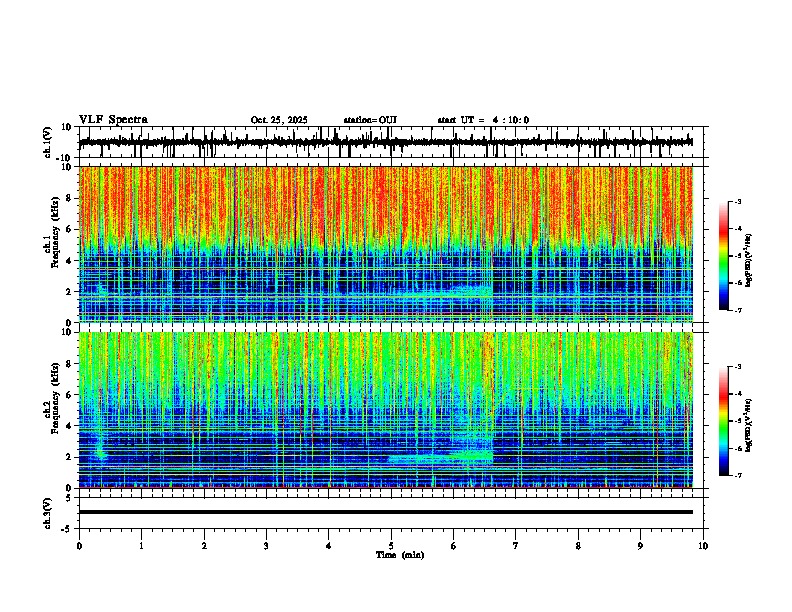Image resolution: width=792 pixels, height=612 pixels.
Task: Click the ch.1 "Frequency (kHz)" axis label
Action: 55,232
